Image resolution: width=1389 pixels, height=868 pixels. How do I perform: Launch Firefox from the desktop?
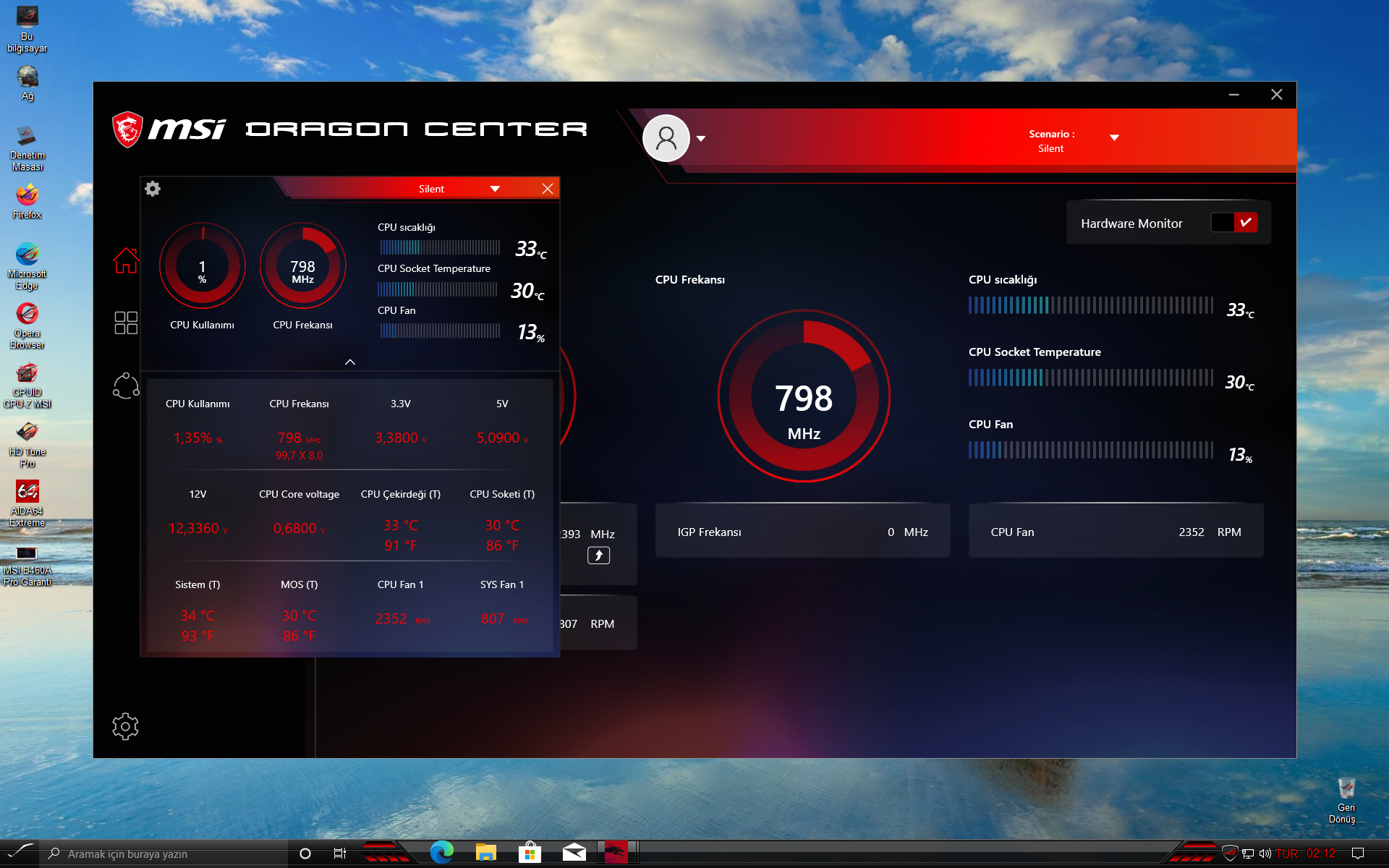click(27, 201)
